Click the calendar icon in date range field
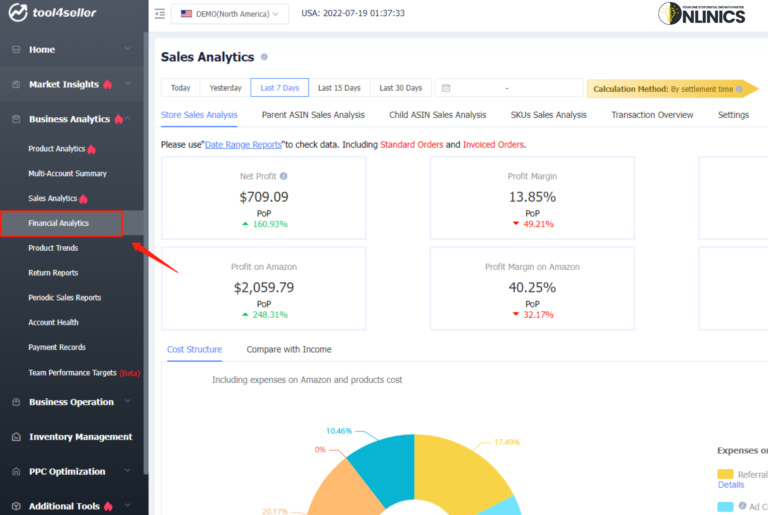 [445, 88]
